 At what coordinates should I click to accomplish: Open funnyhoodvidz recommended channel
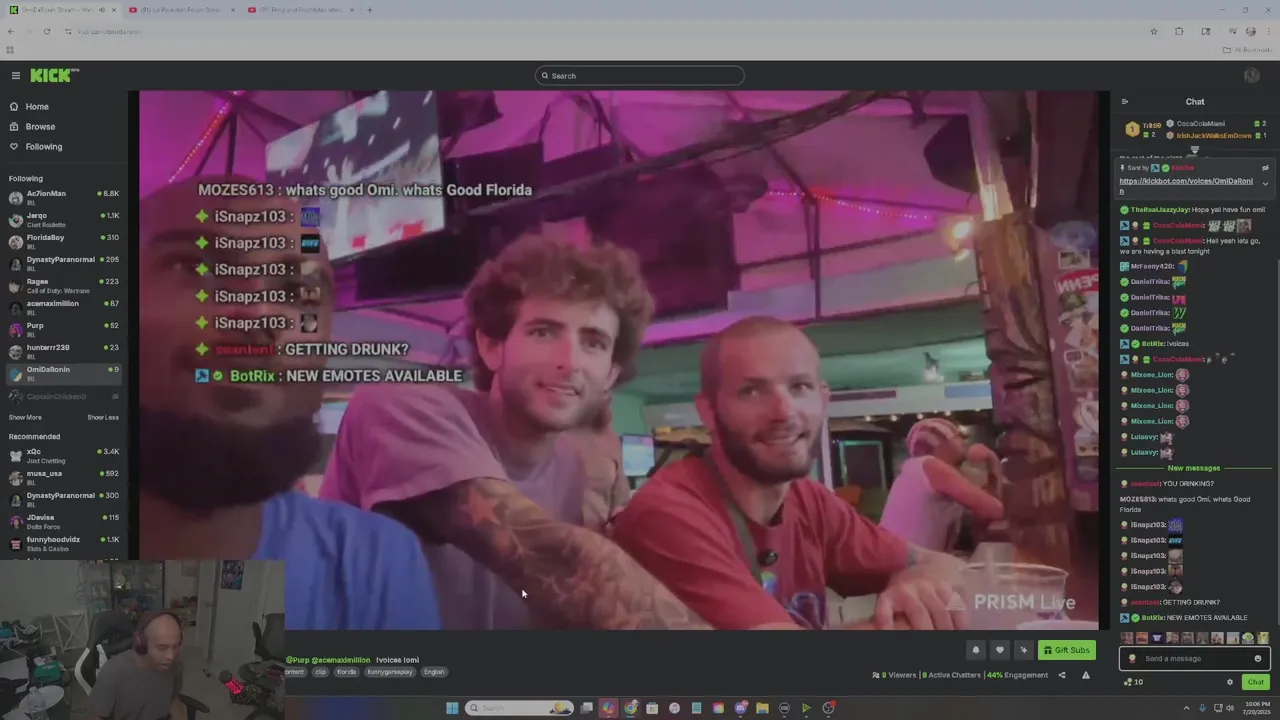(62, 544)
